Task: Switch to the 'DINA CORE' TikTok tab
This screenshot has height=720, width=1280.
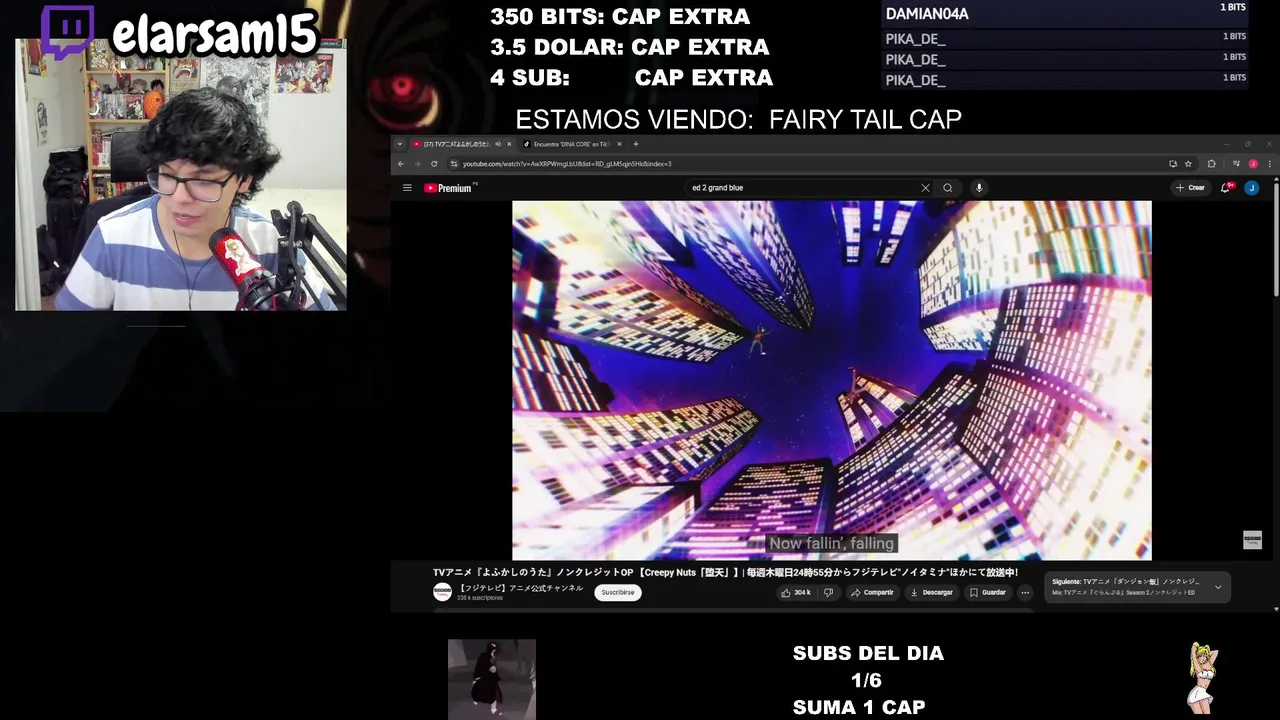Action: coord(572,144)
